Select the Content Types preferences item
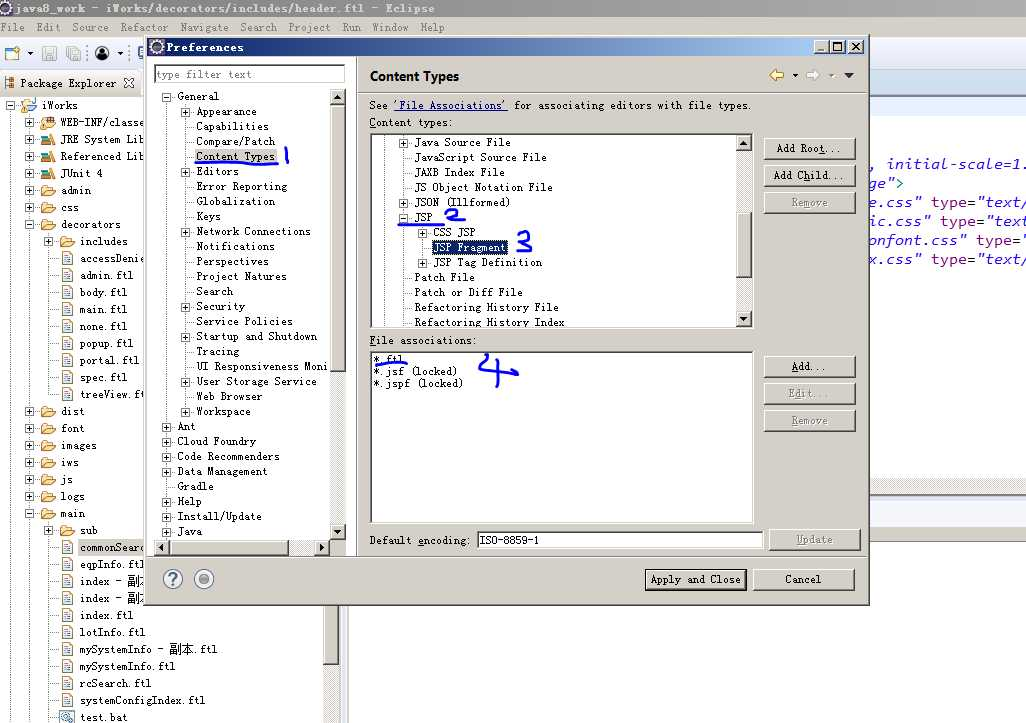 click(236, 156)
